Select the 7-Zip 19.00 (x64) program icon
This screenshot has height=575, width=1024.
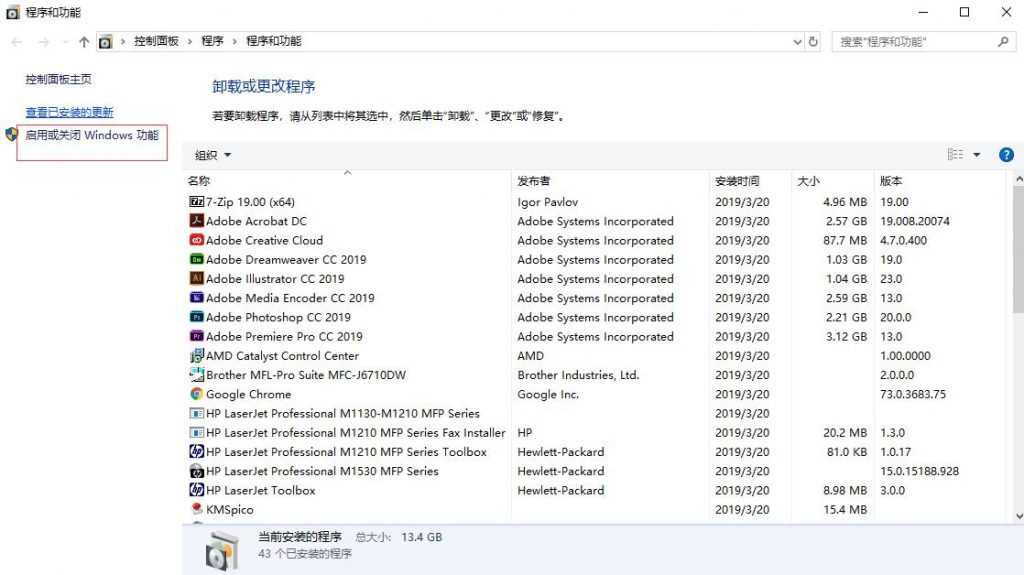point(197,202)
